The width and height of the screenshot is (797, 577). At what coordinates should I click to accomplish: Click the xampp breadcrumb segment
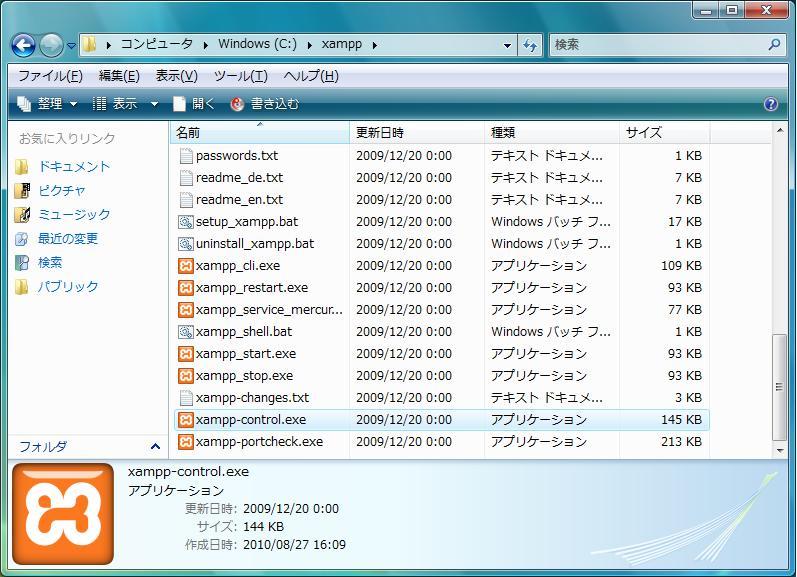click(x=342, y=44)
